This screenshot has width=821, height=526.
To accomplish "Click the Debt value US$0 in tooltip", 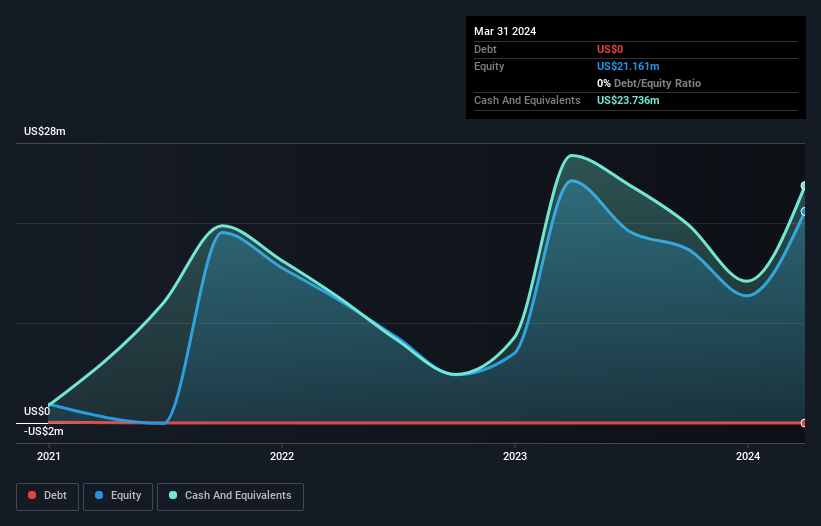I will pos(610,49).
